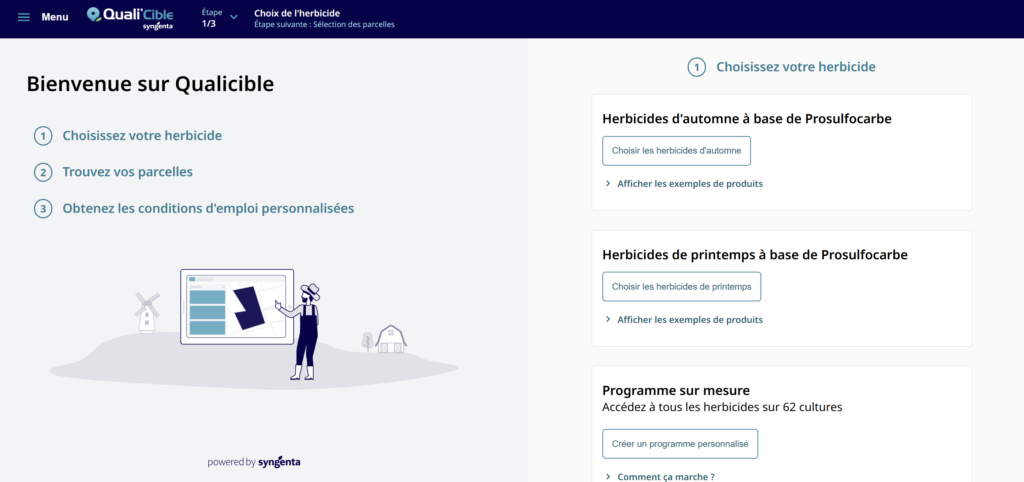Click Choisissez votre herbicide step in left list
This screenshot has height=482, width=1024.
[142, 136]
